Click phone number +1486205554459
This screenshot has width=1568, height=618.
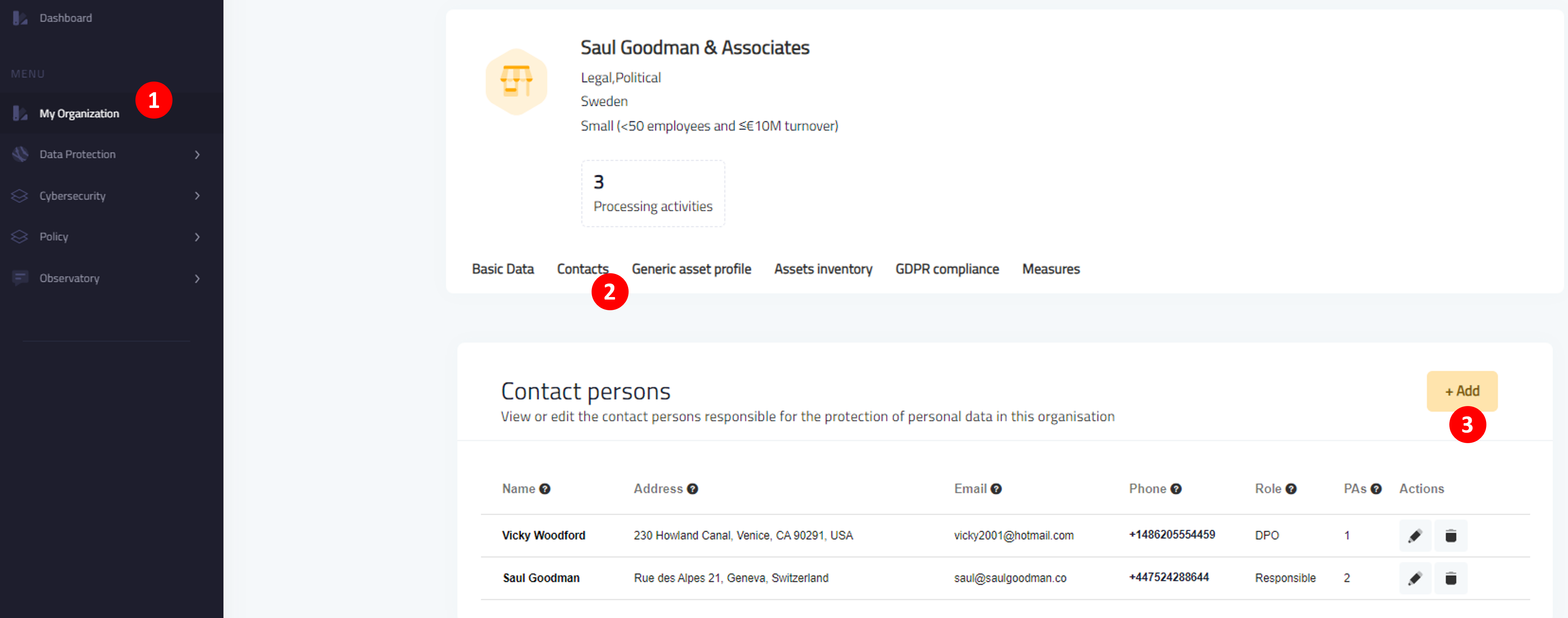1172,535
